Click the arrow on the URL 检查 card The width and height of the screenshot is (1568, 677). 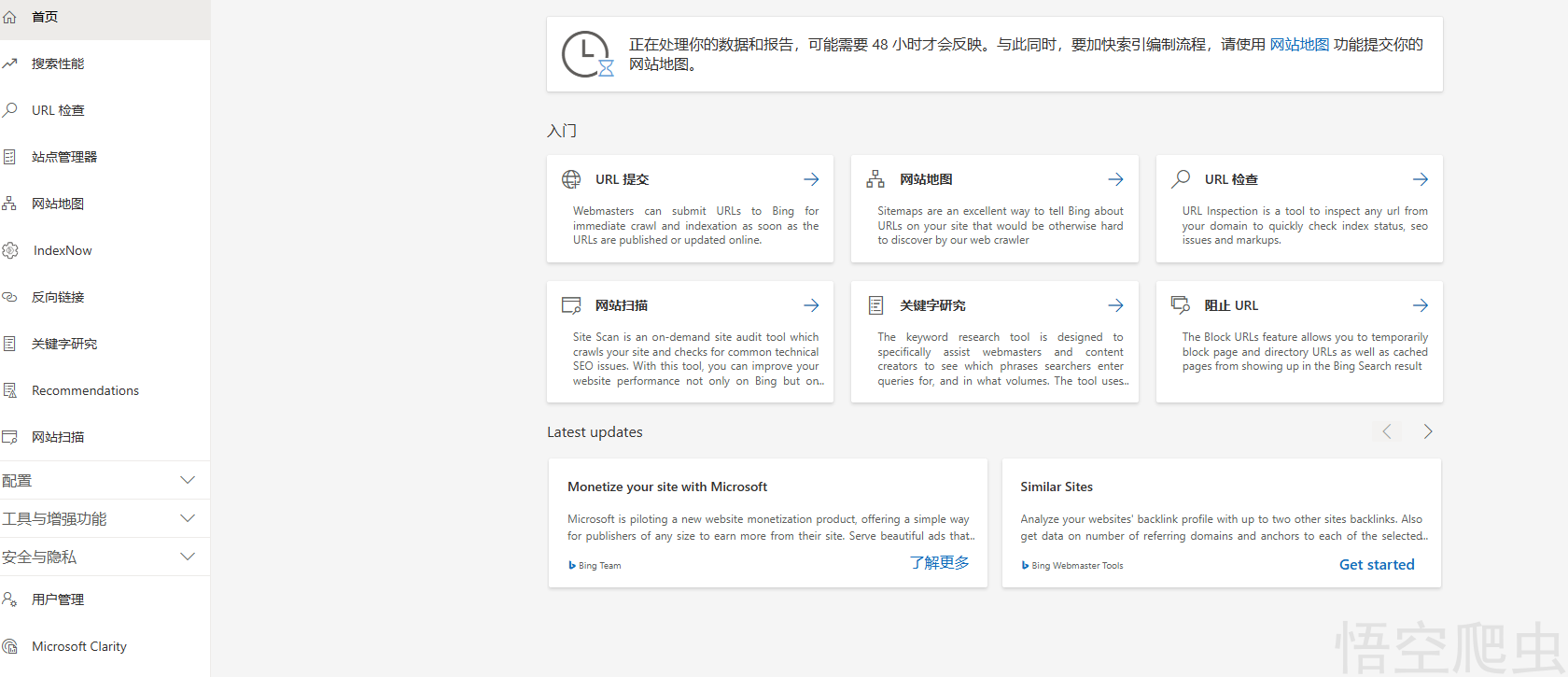pos(1420,179)
